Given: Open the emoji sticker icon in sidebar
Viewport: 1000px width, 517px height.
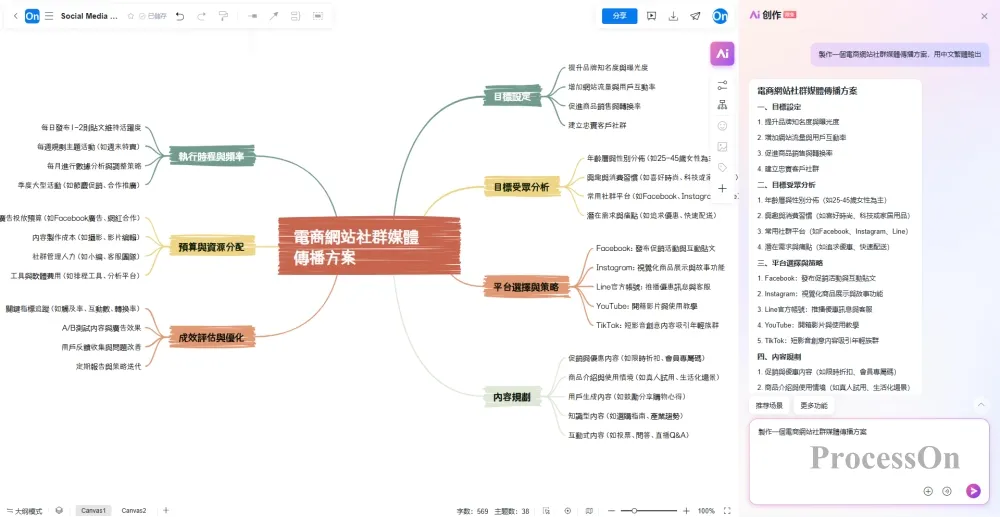Looking at the screenshot, I should pyautogui.click(x=722, y=125).
